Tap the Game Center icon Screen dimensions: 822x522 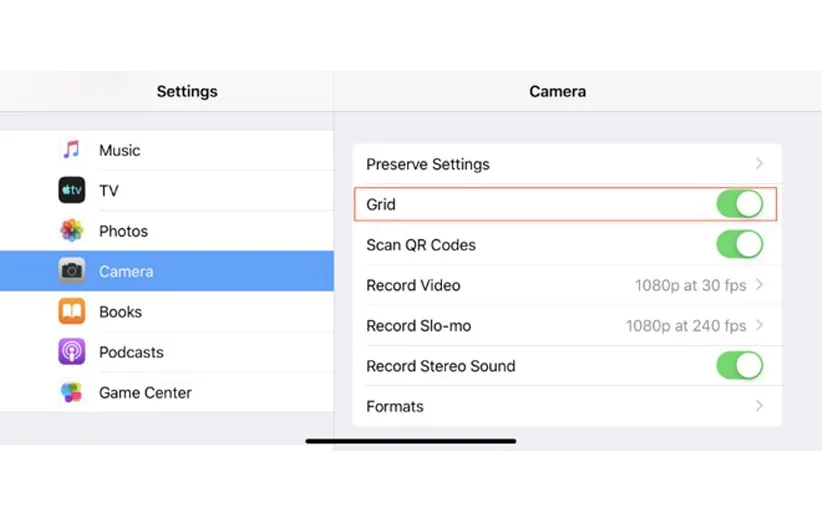[x=71, y=393]
